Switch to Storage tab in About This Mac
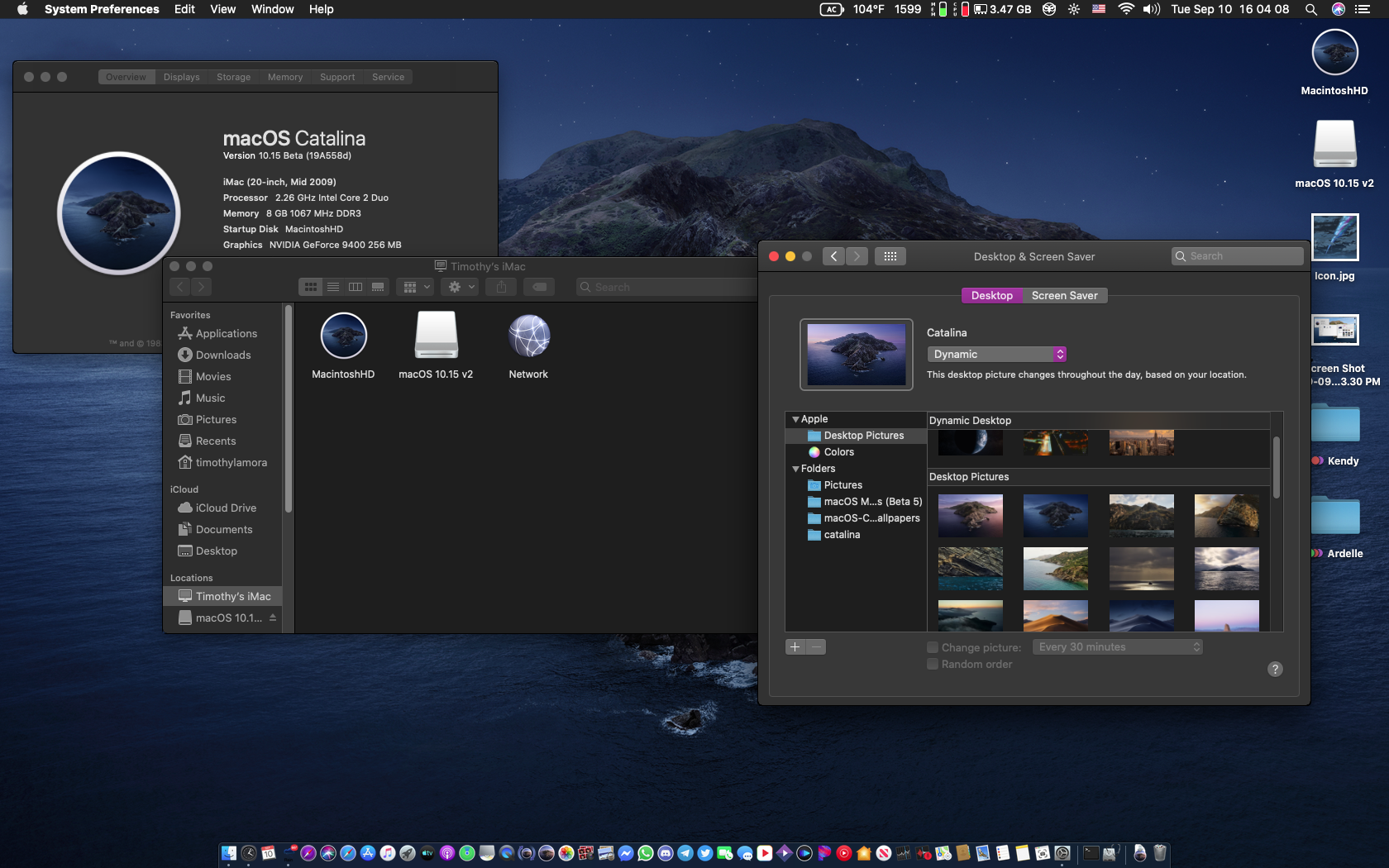1389x868 pixels. [x=233, y=77]
